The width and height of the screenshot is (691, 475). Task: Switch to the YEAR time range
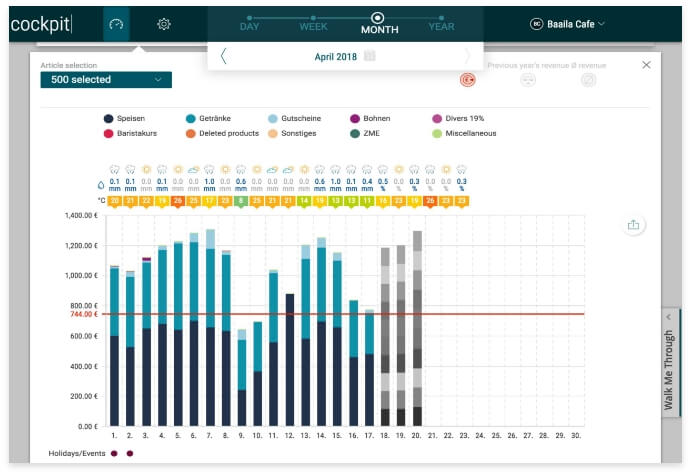441,26
